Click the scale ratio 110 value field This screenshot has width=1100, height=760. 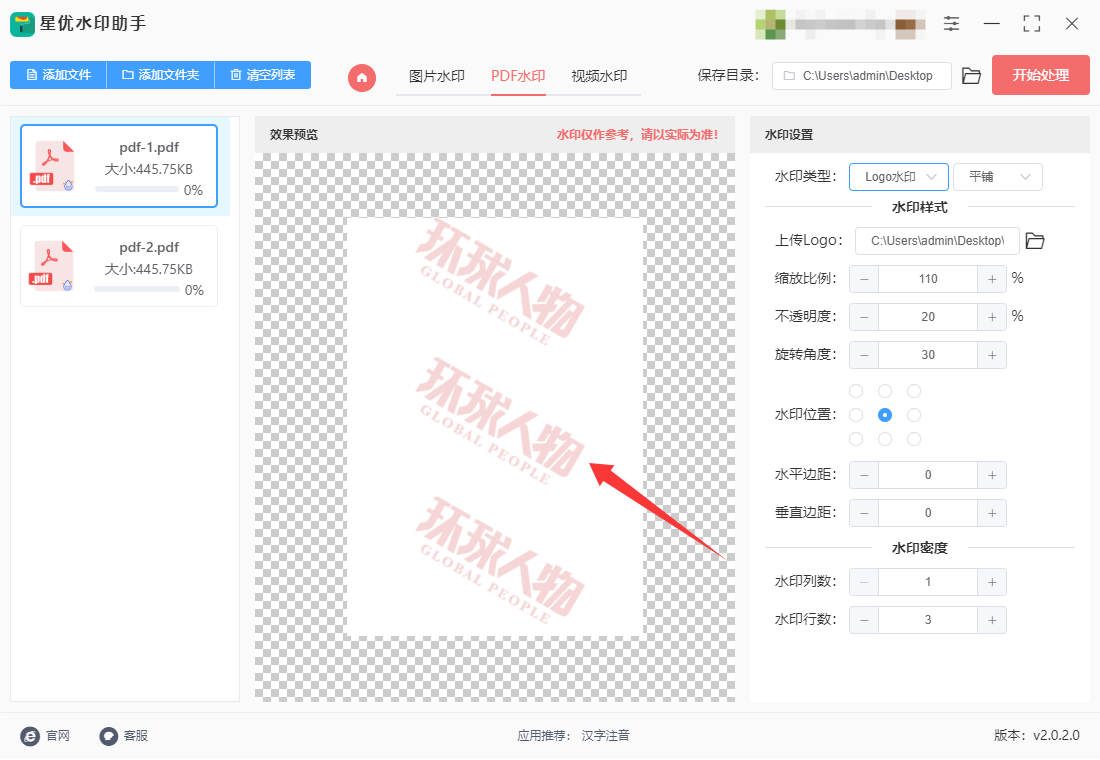pos(928,279)
